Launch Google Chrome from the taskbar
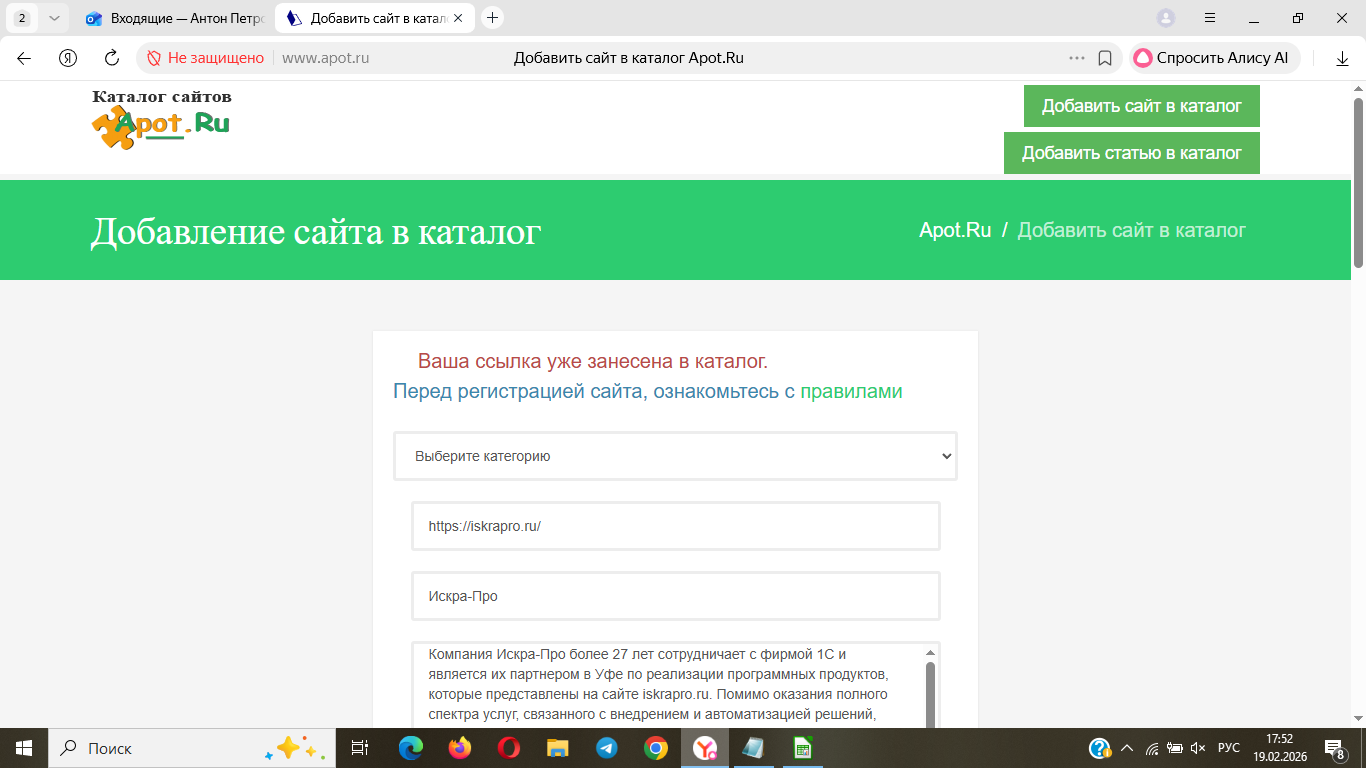This screenshot has height=768, width=1366. click(656, 748)
